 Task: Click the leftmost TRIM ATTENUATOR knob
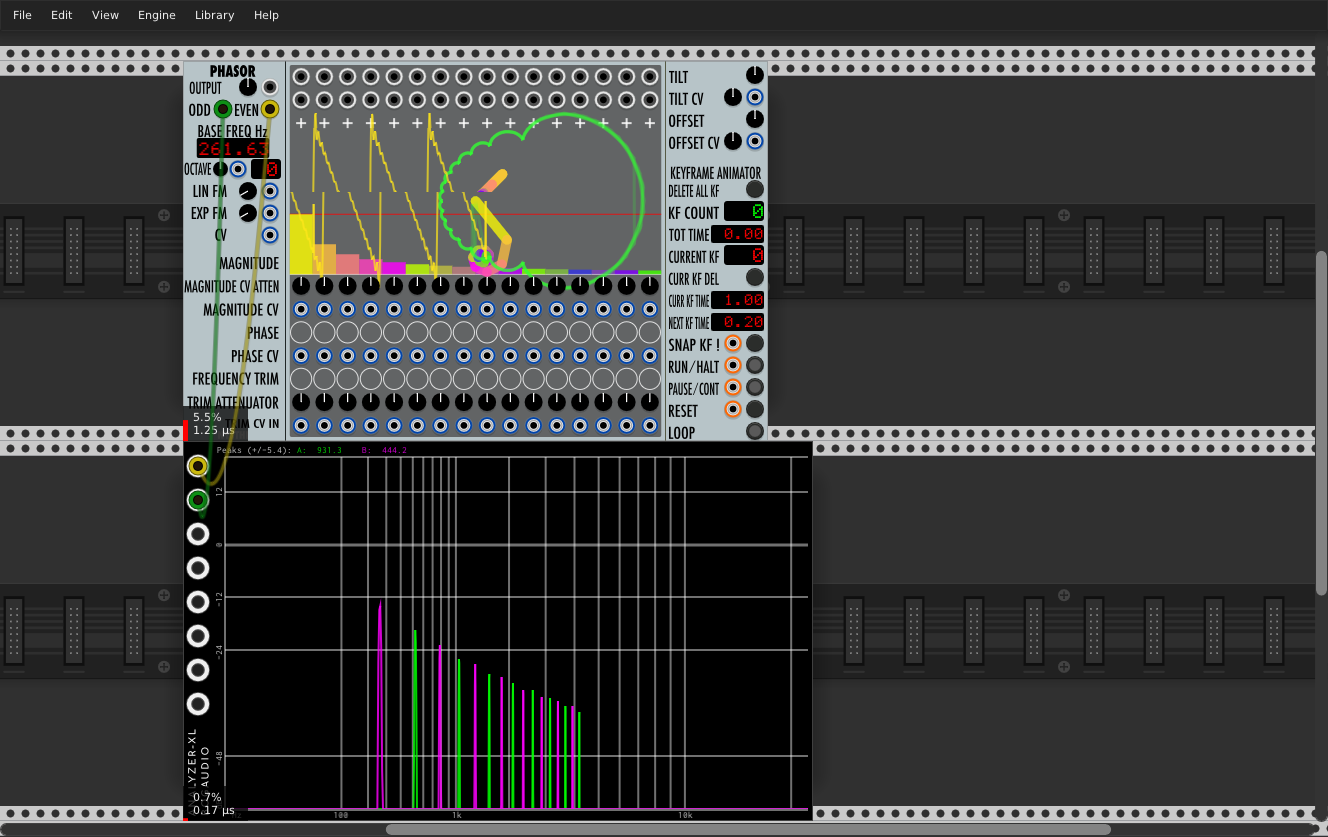click(301, 401)
